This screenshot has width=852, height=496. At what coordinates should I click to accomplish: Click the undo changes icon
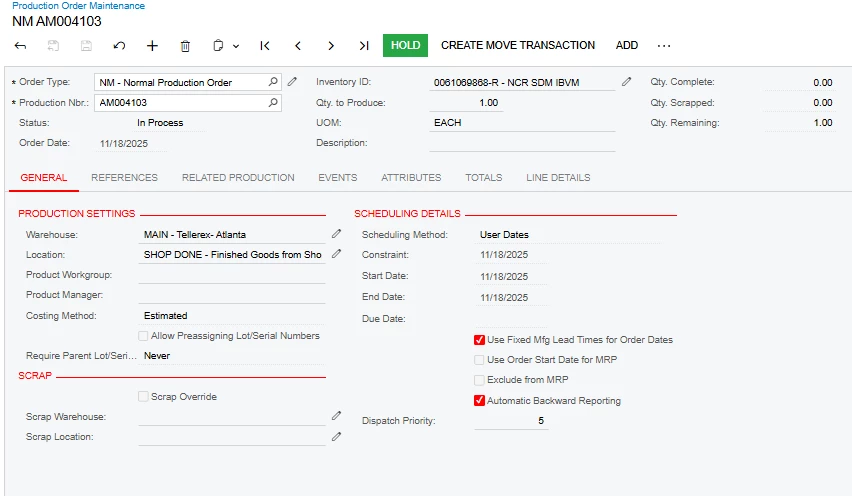tap(120, 46)
